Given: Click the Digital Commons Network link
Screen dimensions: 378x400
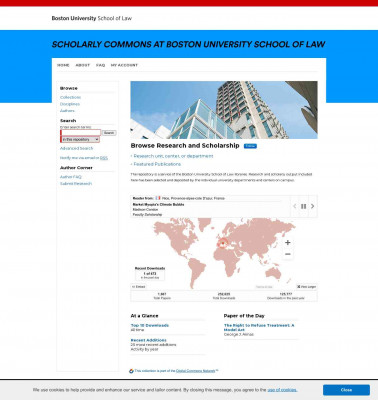Looking at the screenshot, I should pyautogui.click(x=196, y=371).
